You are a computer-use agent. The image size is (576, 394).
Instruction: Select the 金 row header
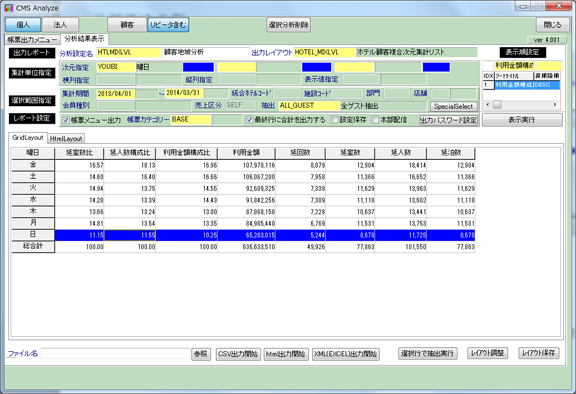coord(33,165)
